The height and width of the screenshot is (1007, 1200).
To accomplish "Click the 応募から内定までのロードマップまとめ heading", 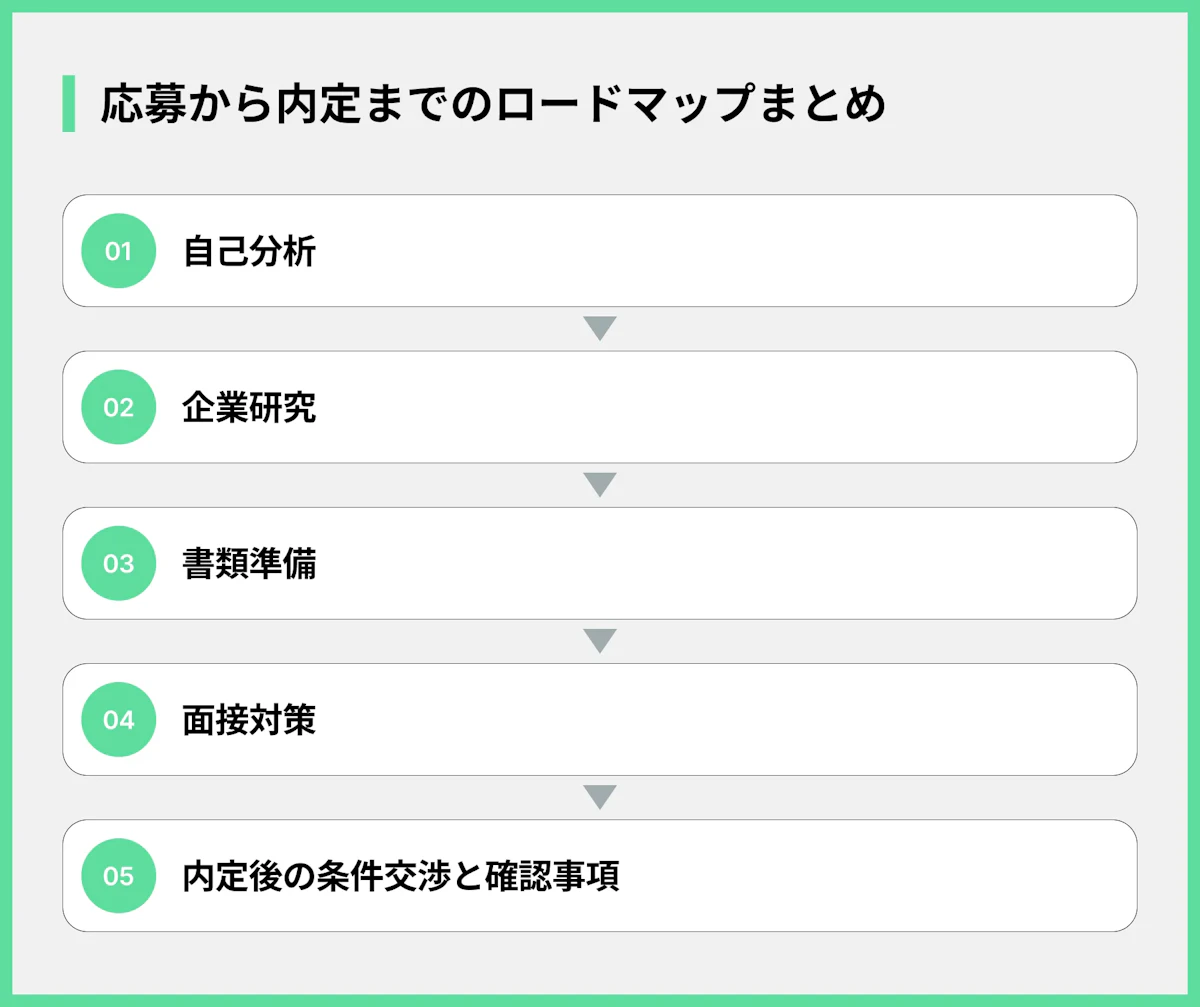I will (493, 104).
